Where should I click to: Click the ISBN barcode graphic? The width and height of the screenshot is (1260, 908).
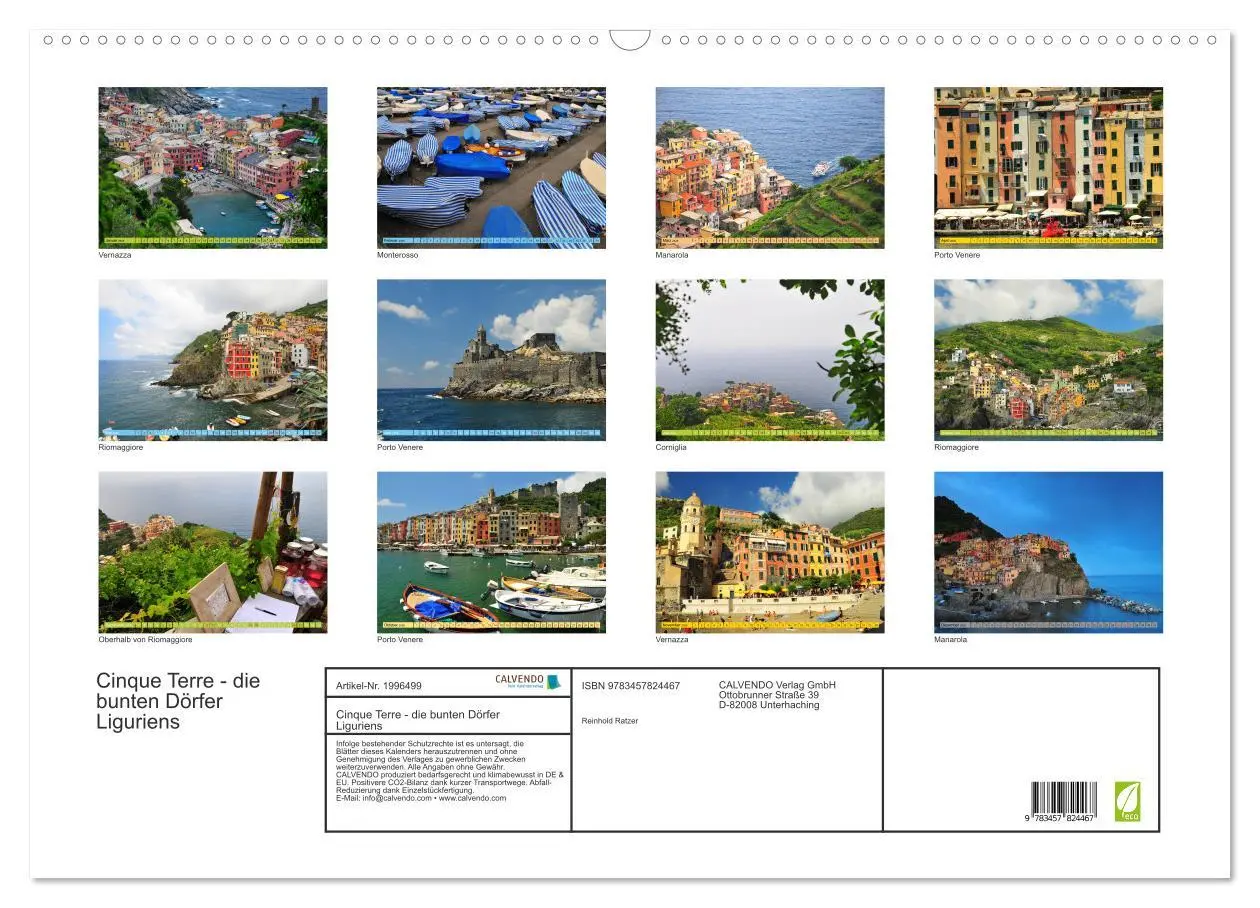pos(1064,798)
